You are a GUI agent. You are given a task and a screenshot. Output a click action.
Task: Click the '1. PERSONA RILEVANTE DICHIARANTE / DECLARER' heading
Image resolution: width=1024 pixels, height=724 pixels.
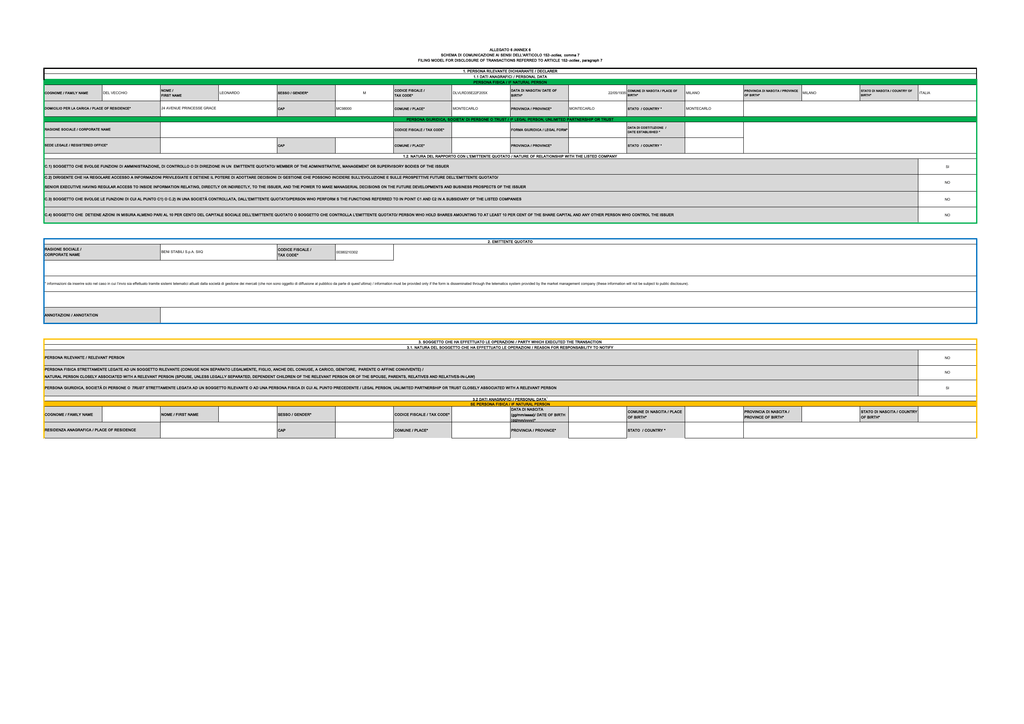(510, 71)
